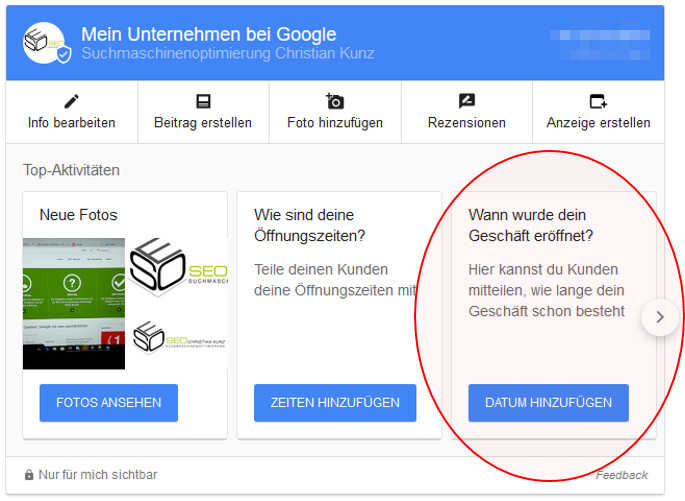Open the Rezensionen label
This screenshot has width=685, height=501.
[x=467, y=123]
